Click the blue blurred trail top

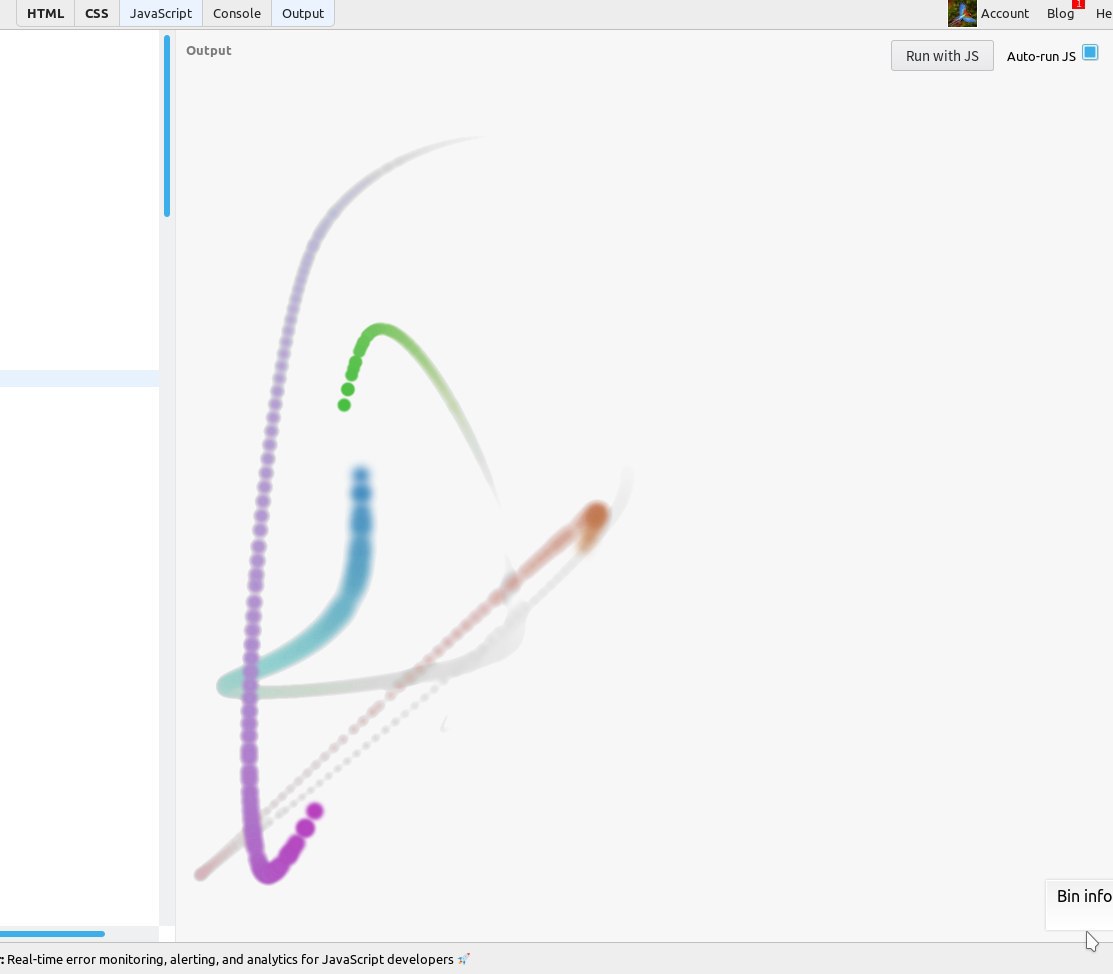[x=361, y=476]
